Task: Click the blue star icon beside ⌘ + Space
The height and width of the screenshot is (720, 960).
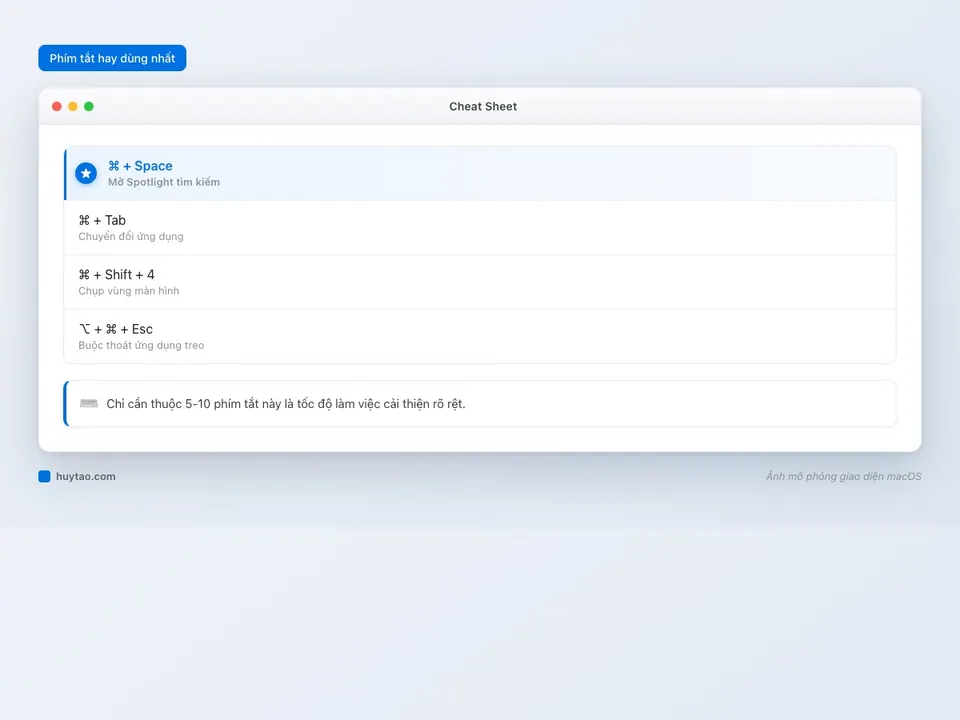Action: (x=86, y=173)
